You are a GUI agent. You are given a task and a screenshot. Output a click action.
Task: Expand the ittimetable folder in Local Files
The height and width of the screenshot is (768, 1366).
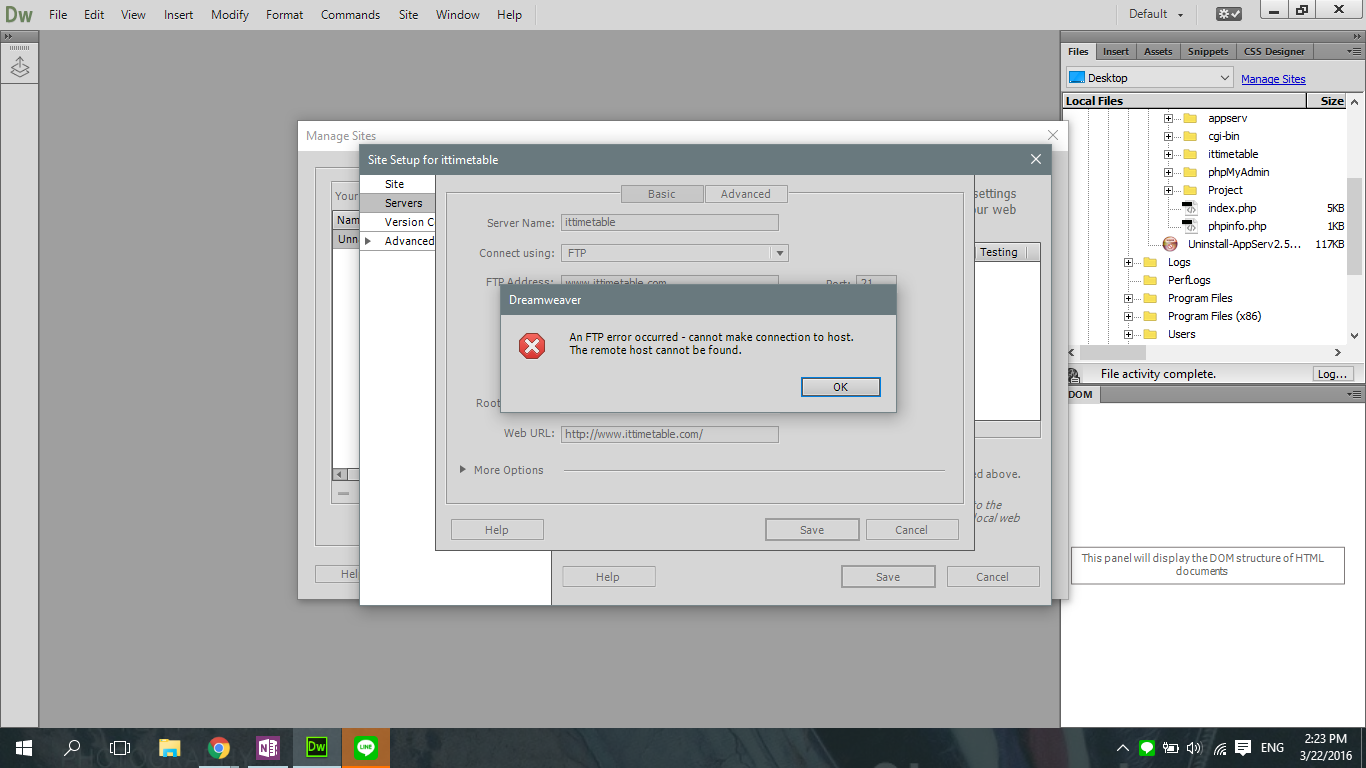click(x=1170, y=154)
